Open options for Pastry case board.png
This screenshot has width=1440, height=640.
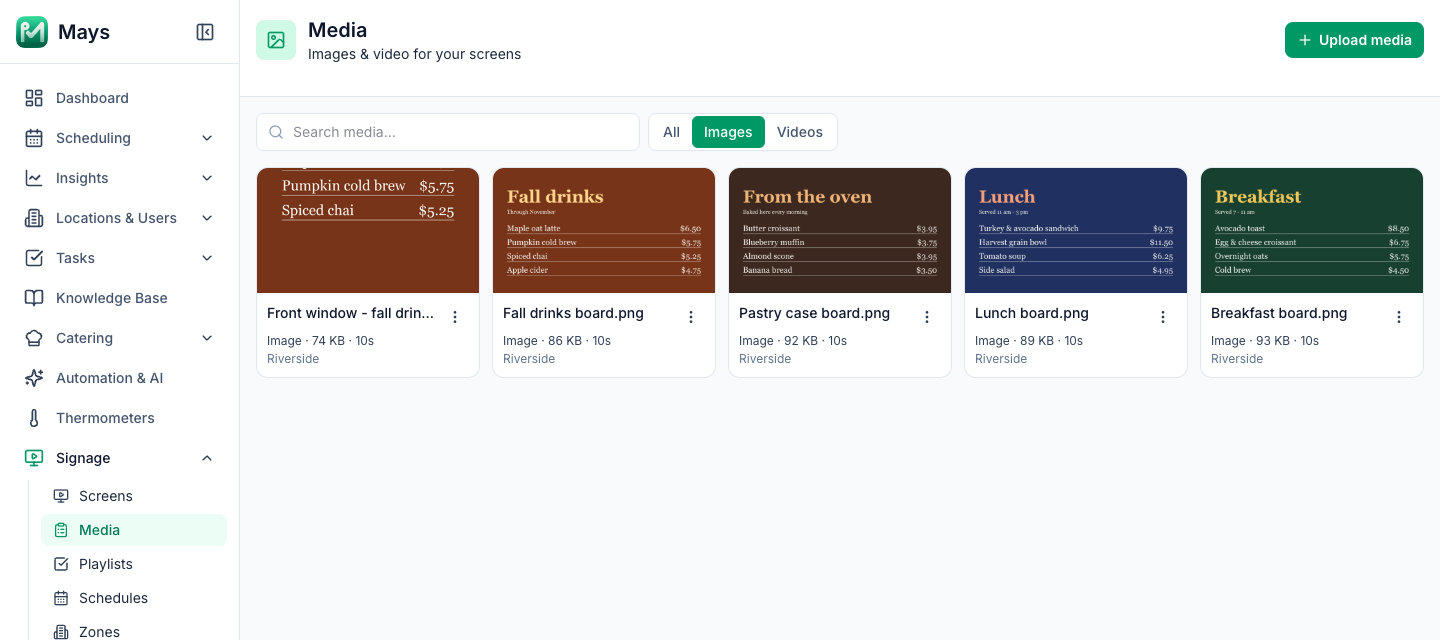tap(927, 317)
